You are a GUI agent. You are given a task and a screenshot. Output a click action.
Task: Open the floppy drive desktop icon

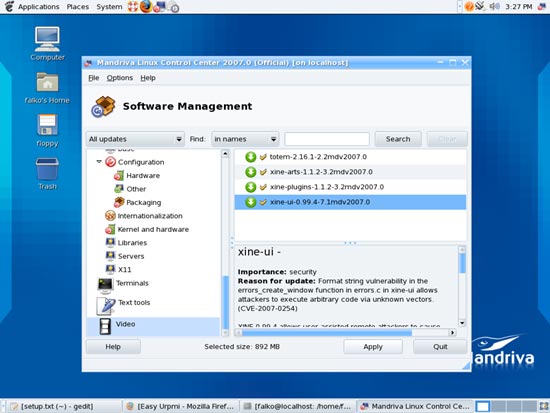[x=47, y=125]
